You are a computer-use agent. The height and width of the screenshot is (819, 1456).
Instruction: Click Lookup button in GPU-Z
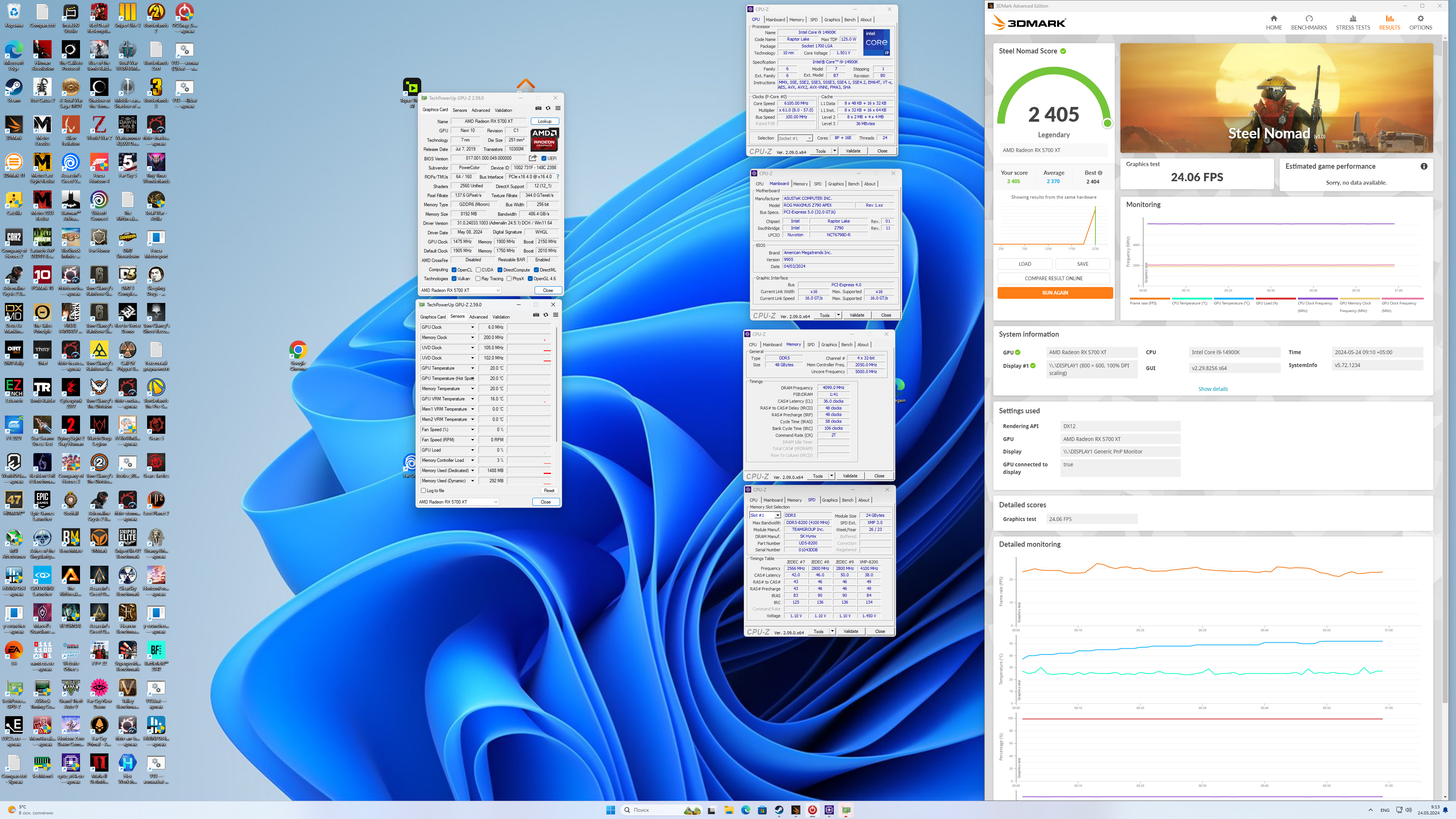tap(544, 121)
